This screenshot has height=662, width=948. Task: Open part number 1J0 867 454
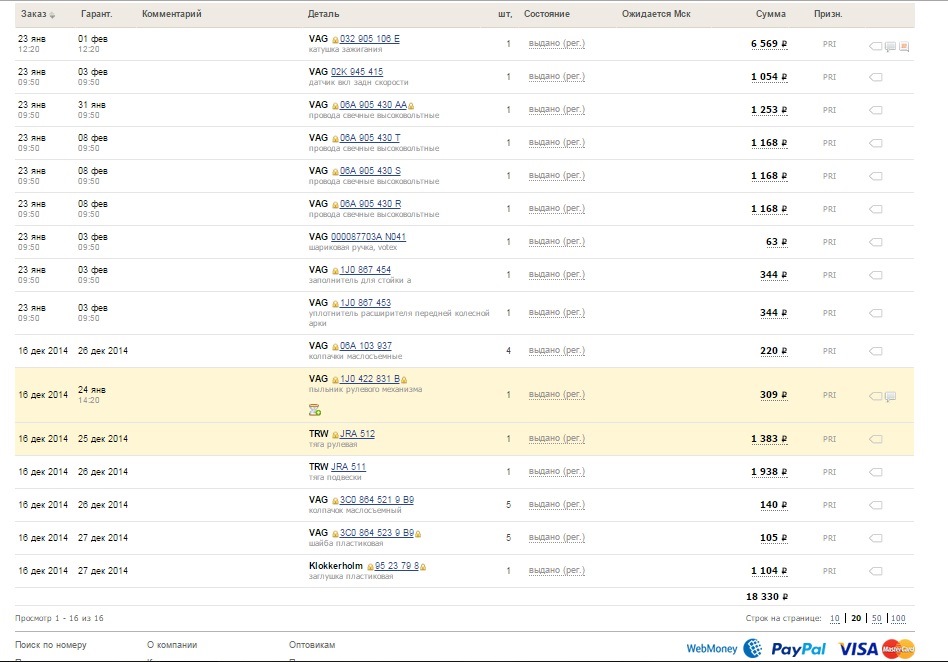click(365, 270)
